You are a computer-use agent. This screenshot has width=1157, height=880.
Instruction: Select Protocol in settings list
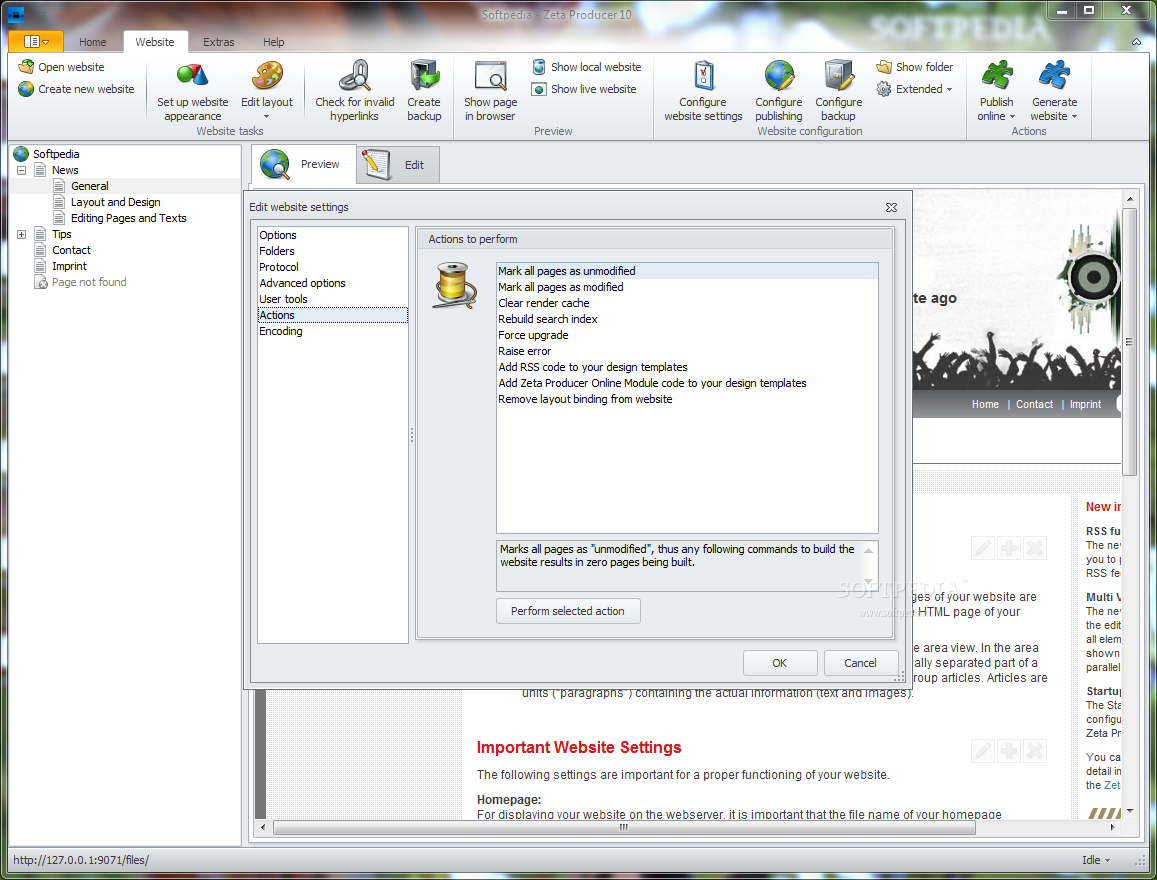tap(332, 267)
